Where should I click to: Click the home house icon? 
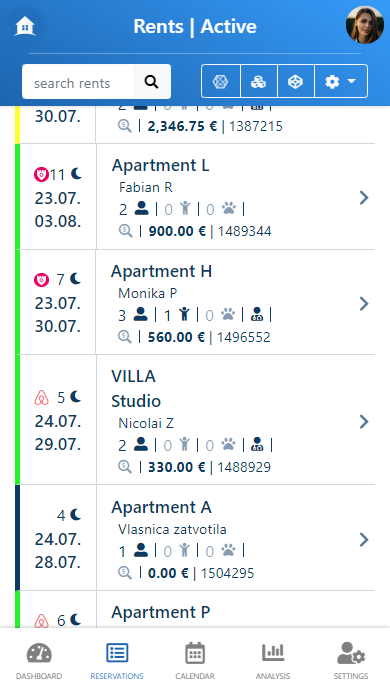click(x=25, y=26)
